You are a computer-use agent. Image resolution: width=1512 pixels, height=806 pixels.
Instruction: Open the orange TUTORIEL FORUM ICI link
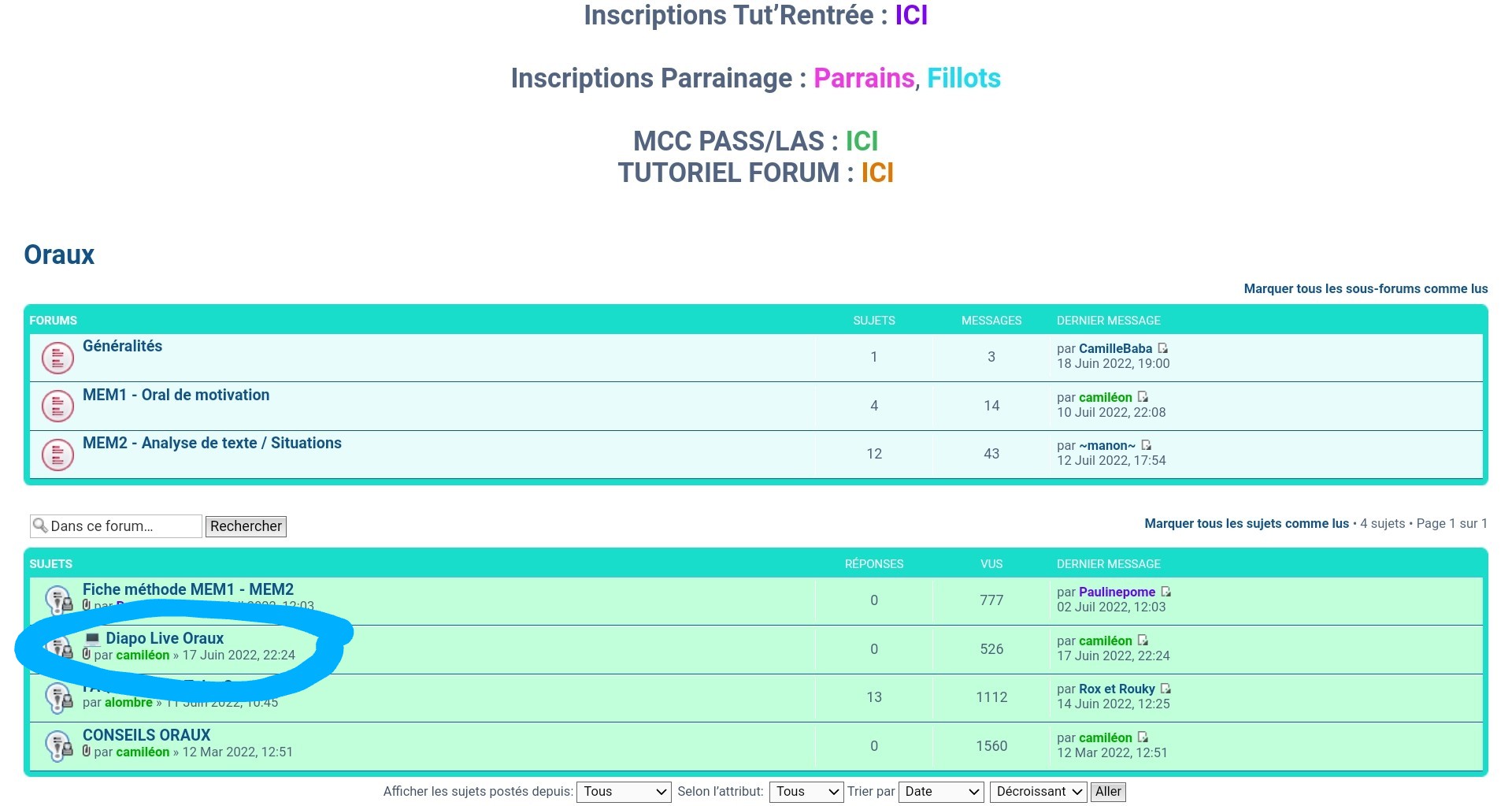tap(876, 173)
